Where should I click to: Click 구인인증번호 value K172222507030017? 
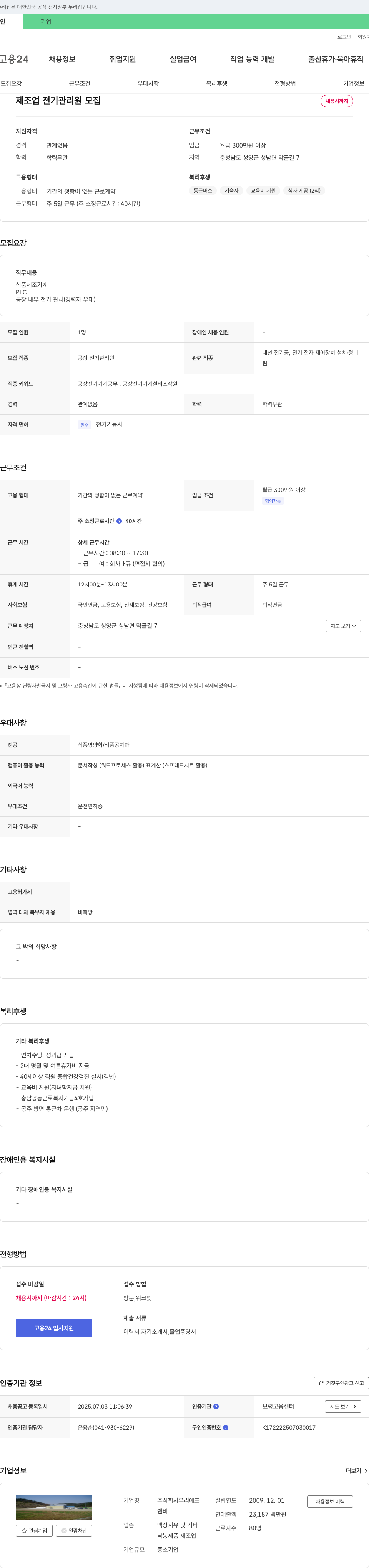289,1427
